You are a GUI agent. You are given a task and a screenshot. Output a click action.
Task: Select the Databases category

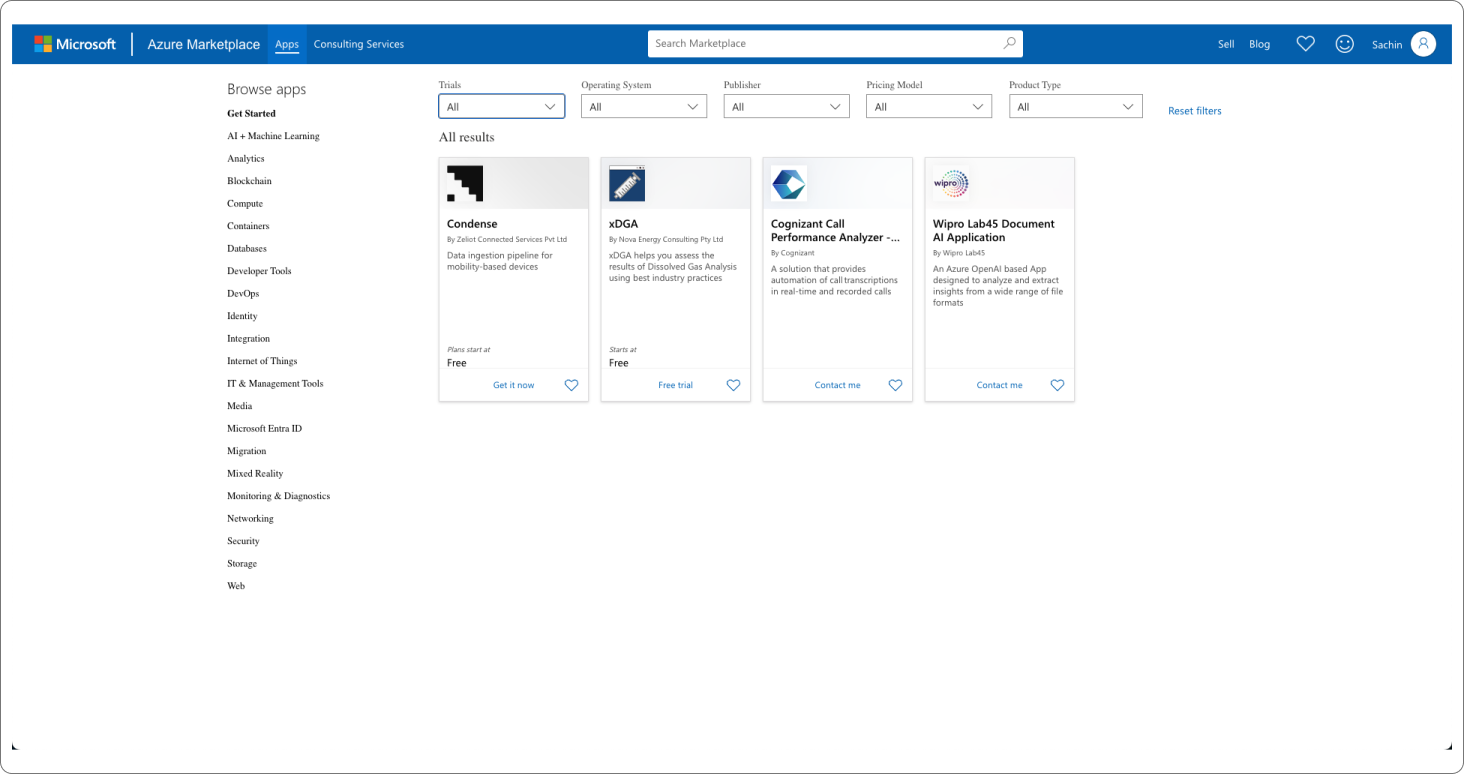point(247,249)
